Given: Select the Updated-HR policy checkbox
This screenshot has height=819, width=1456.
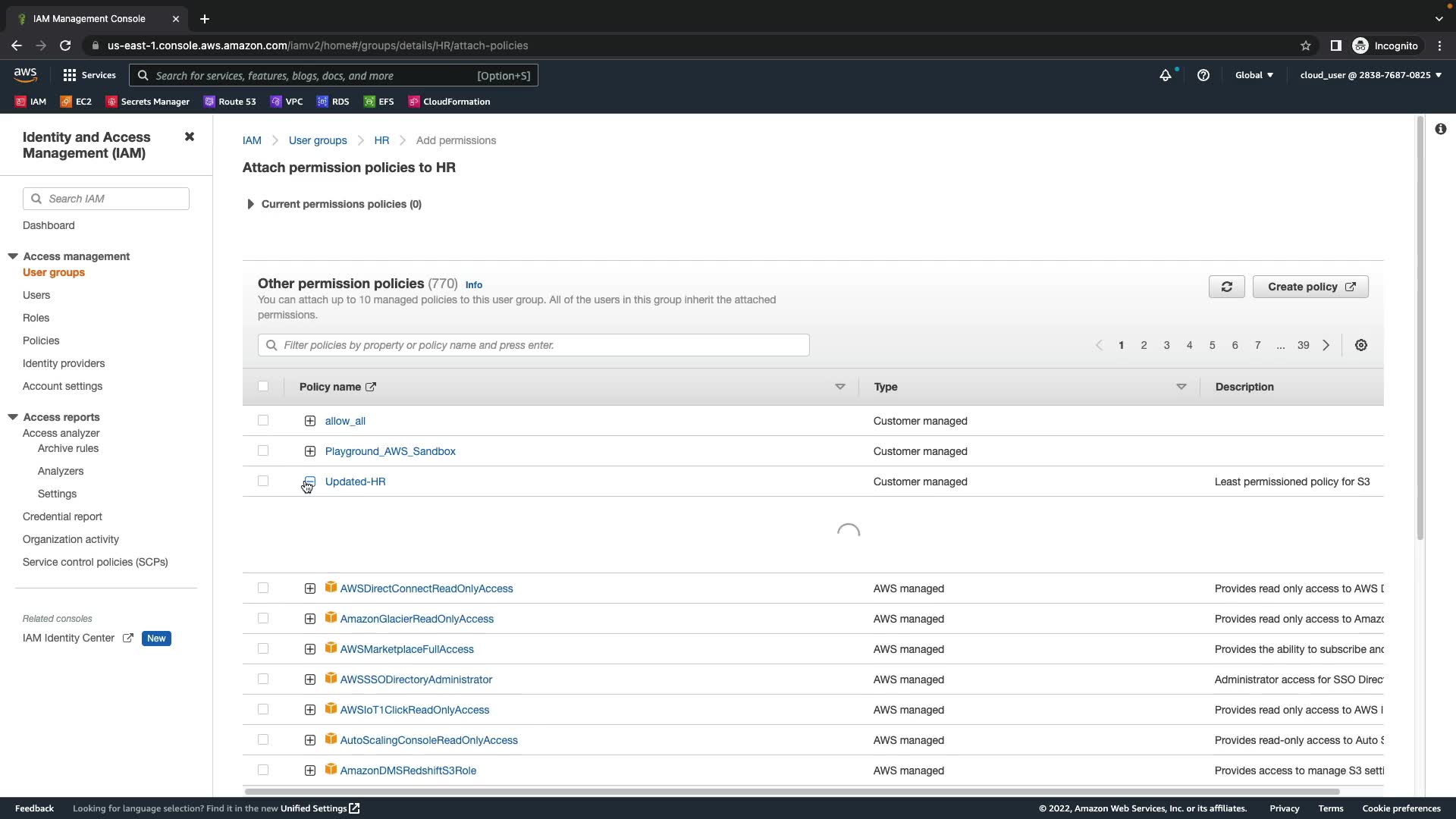Looking at the screenshot, I should 263,481.
